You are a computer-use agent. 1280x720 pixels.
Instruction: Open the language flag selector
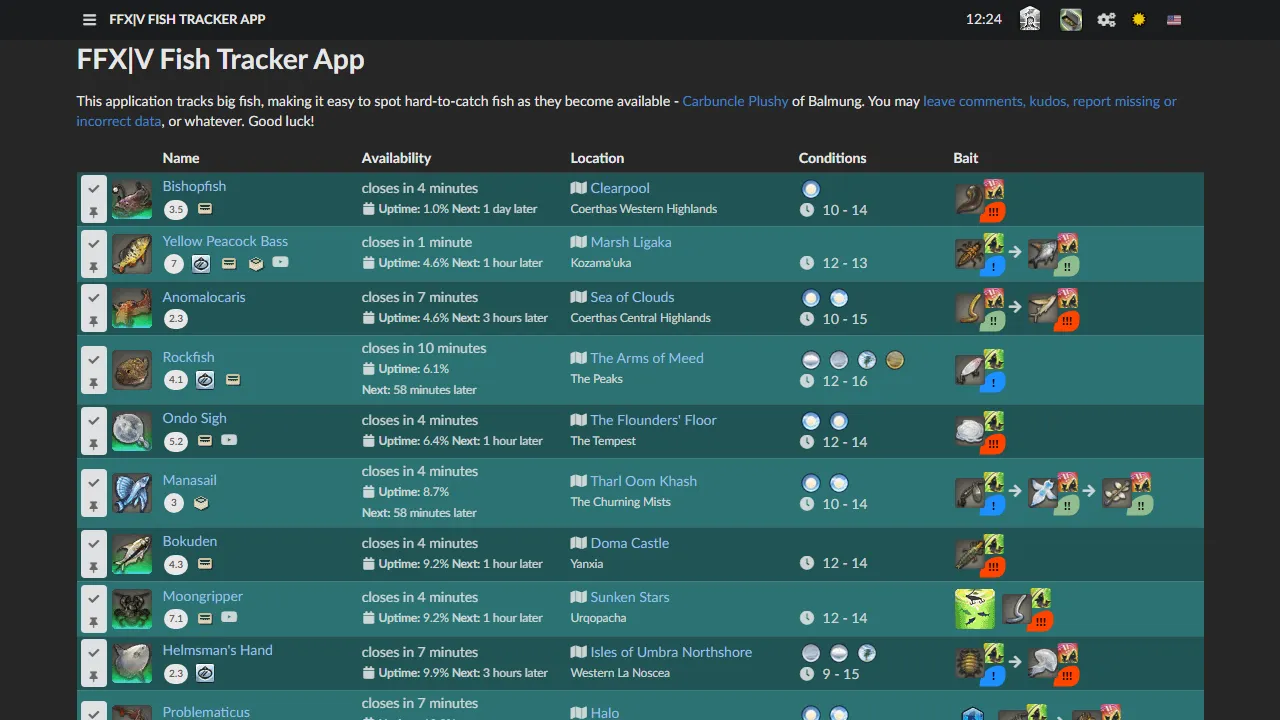(1173, 19)
